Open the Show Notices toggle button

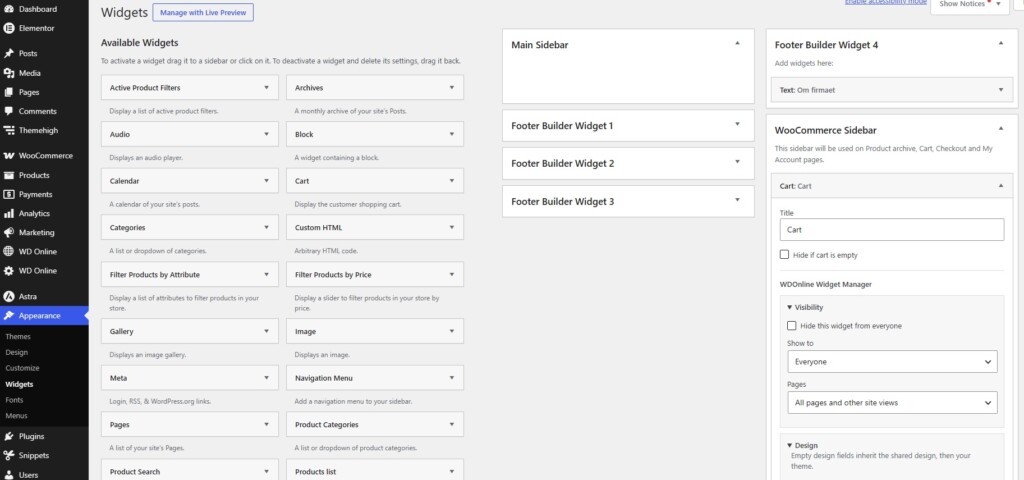(969, 5)
